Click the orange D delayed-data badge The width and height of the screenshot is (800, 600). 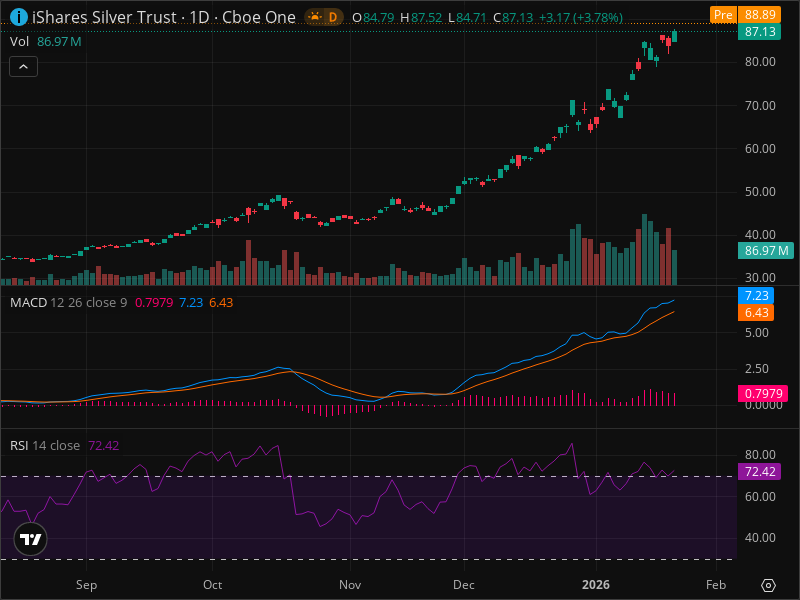pos(333,17)
